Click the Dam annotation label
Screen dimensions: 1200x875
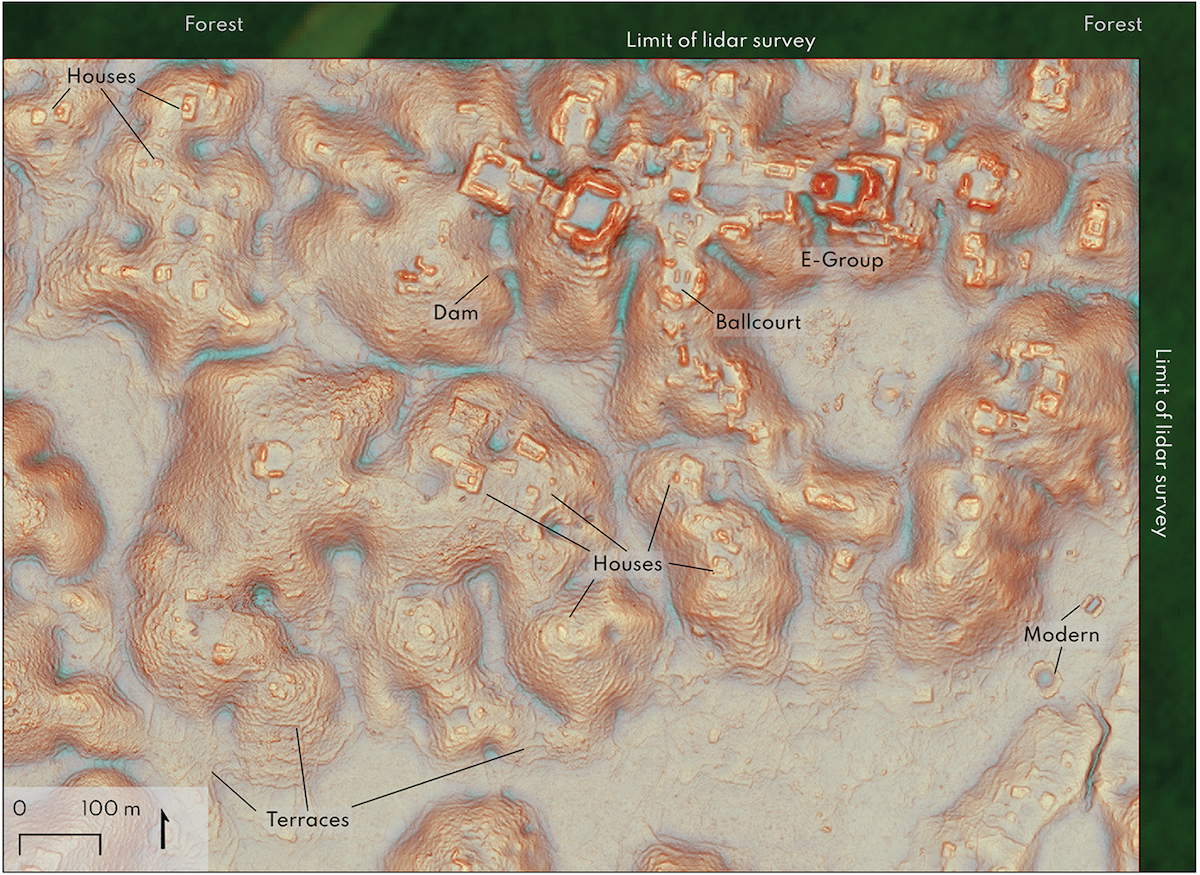pyautogui.click(x=455, y=312)
